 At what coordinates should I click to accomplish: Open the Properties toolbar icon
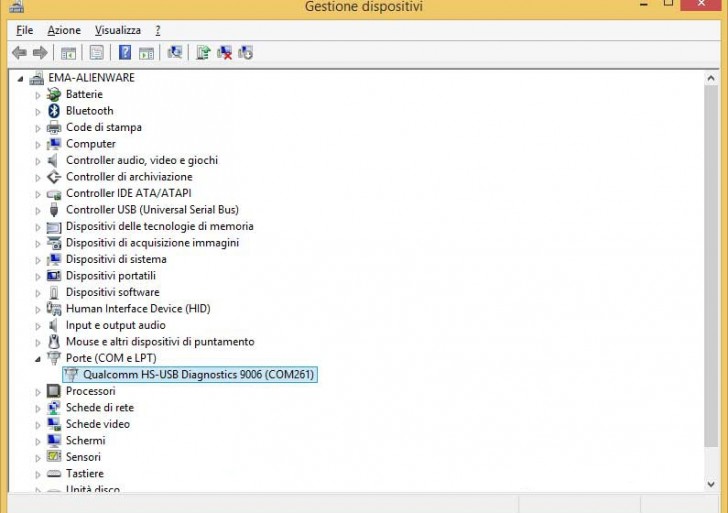tap(97, 52)
